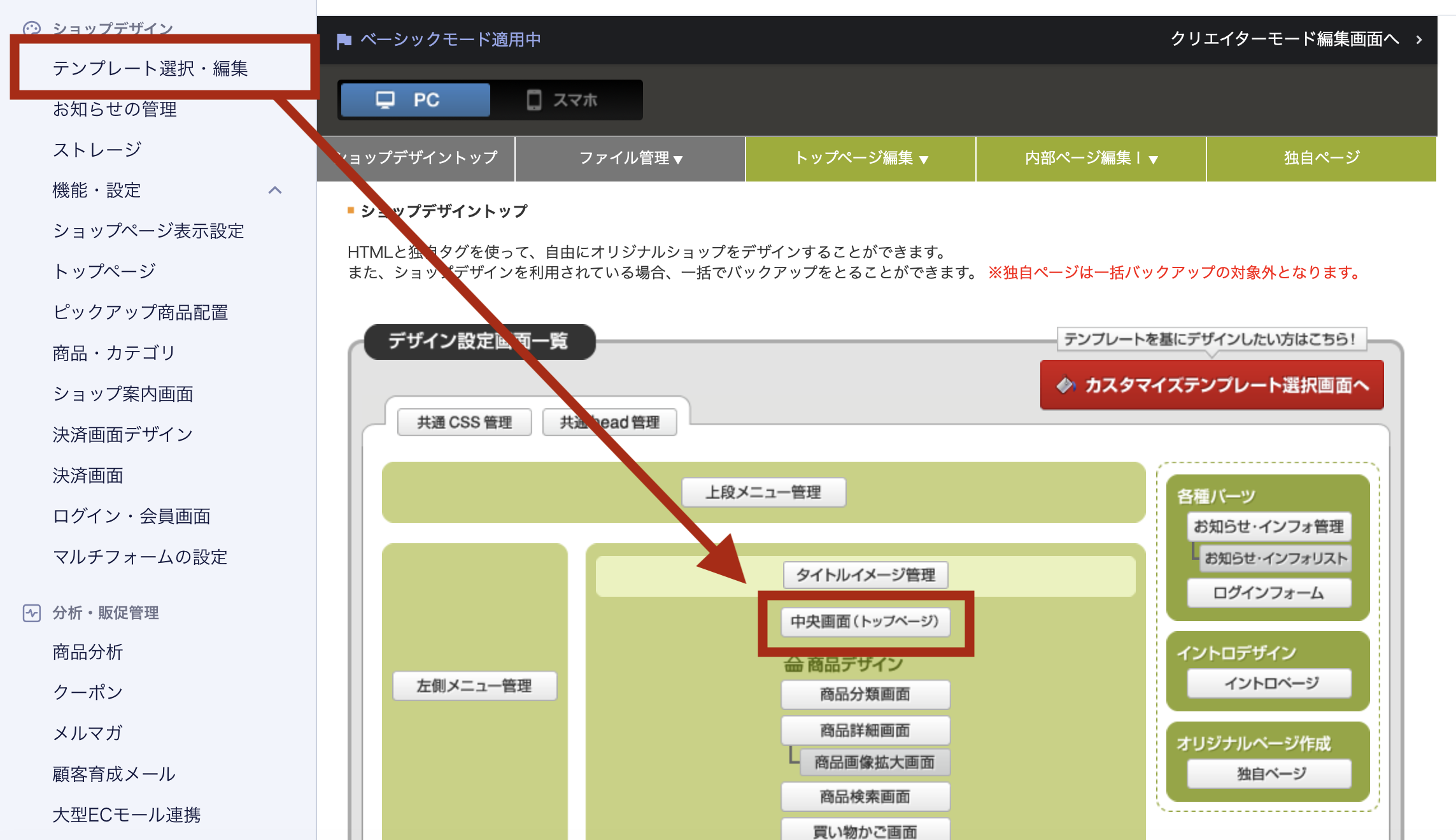This screenshot has width=1456, height=840.
Task: Select 独自ページ in green navigation bar
Action: pos(1321,159)
